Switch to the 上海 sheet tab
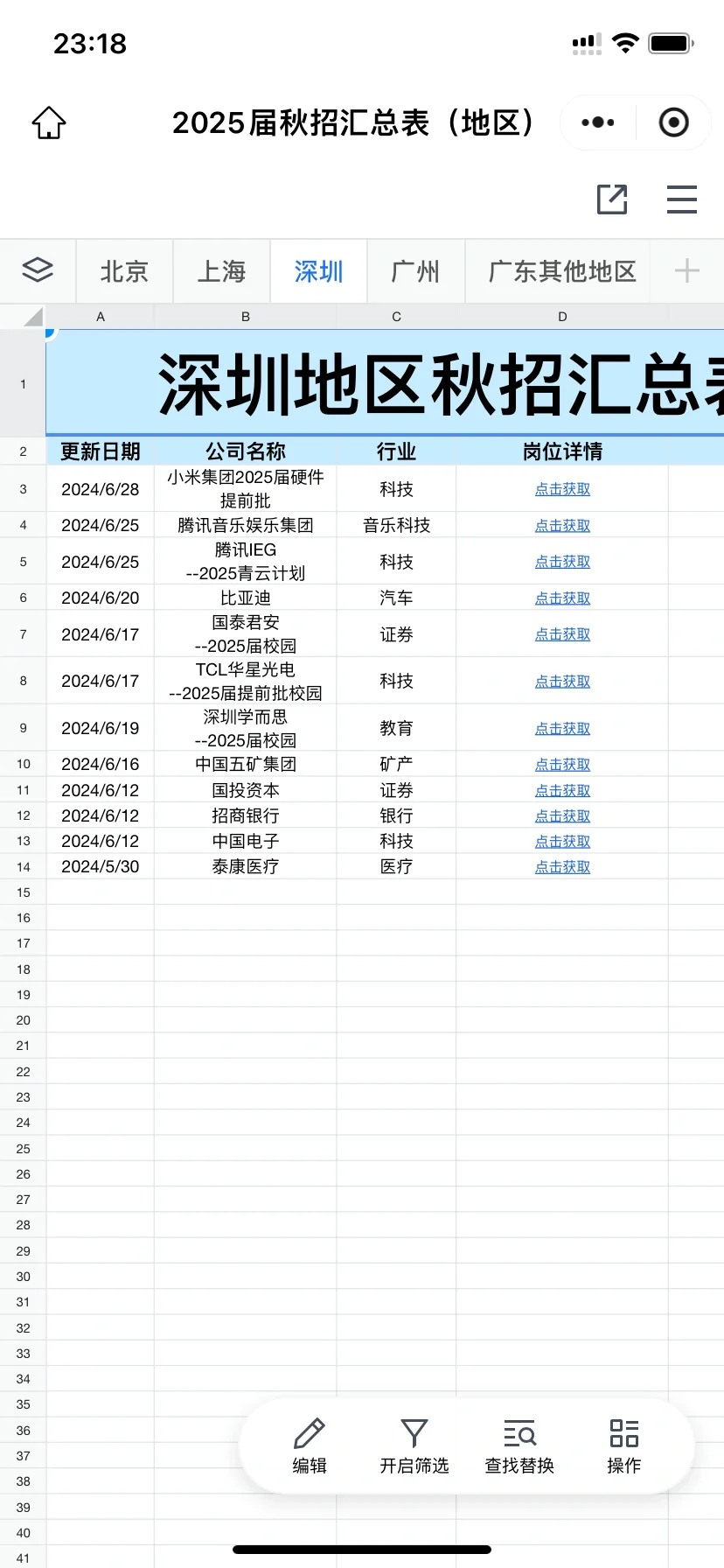This screenshot has height=1568, width=724. click(222, 271)
